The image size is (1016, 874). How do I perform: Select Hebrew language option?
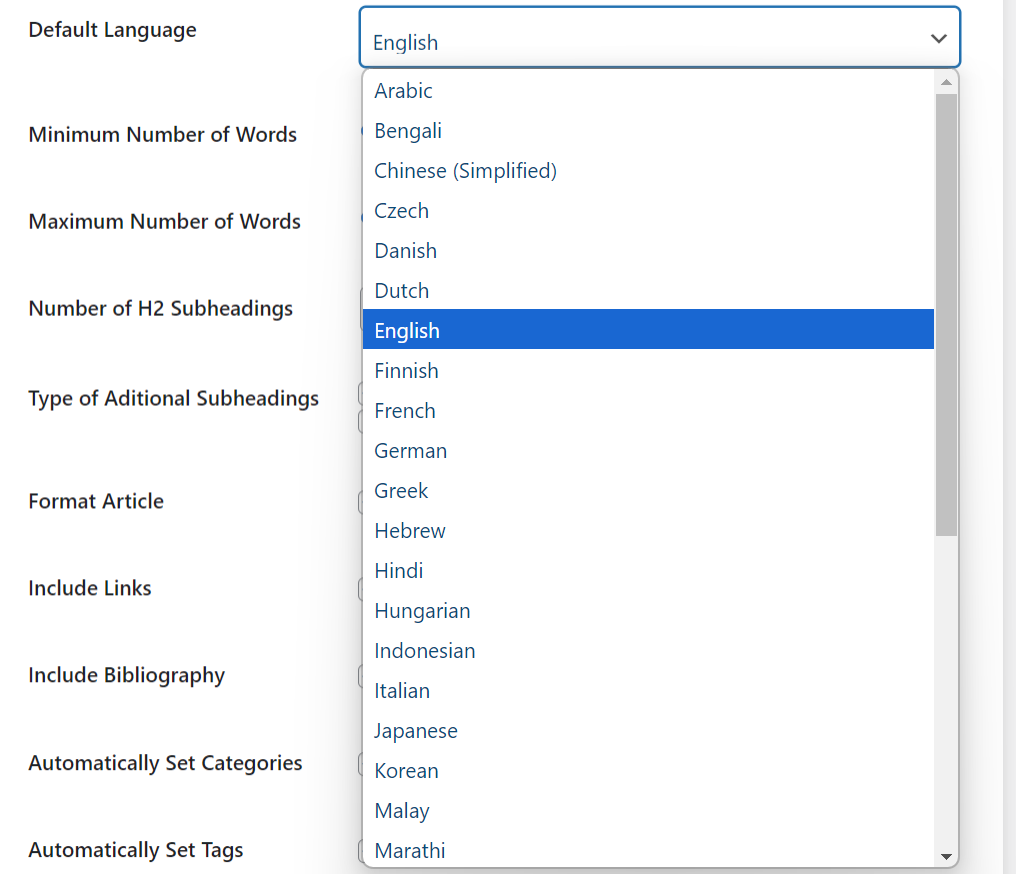[x=648, y=531]
